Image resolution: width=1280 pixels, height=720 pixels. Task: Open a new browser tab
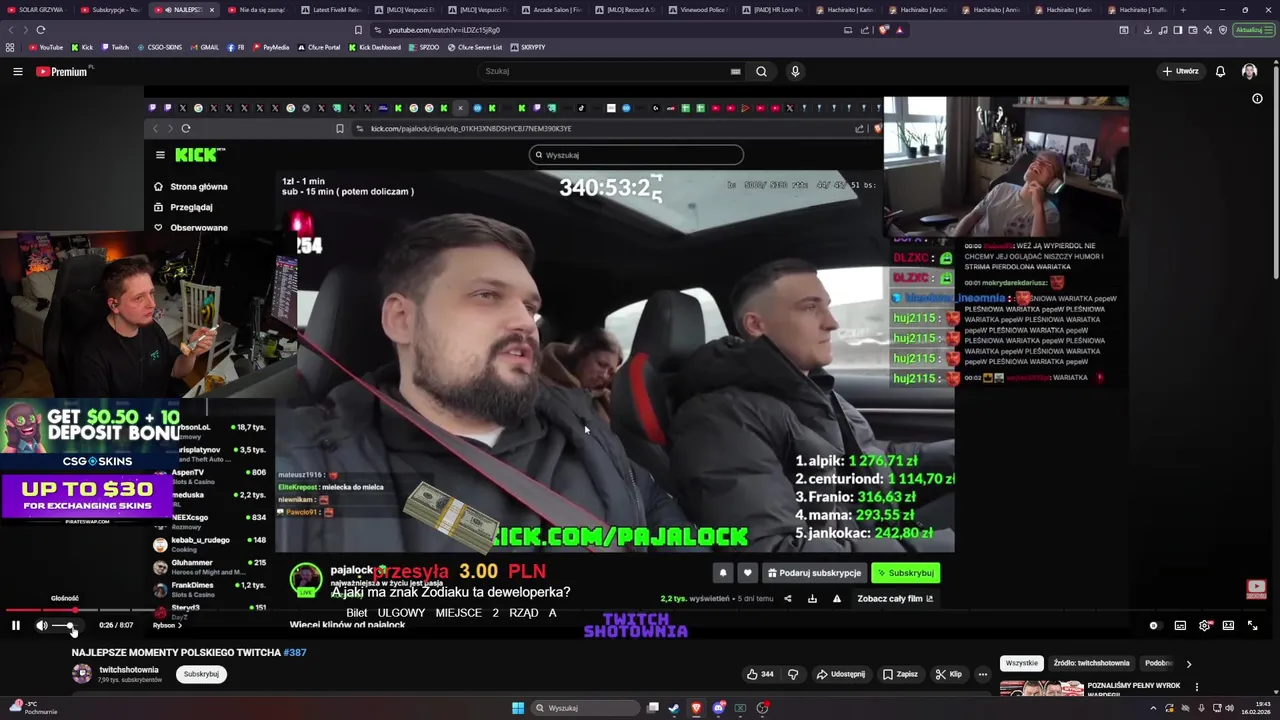click(1183, 10)
